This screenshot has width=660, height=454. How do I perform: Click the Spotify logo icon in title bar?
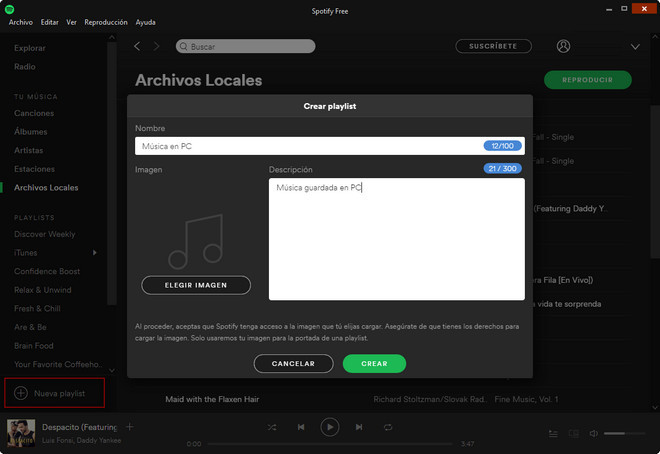[x=9, y=9]
